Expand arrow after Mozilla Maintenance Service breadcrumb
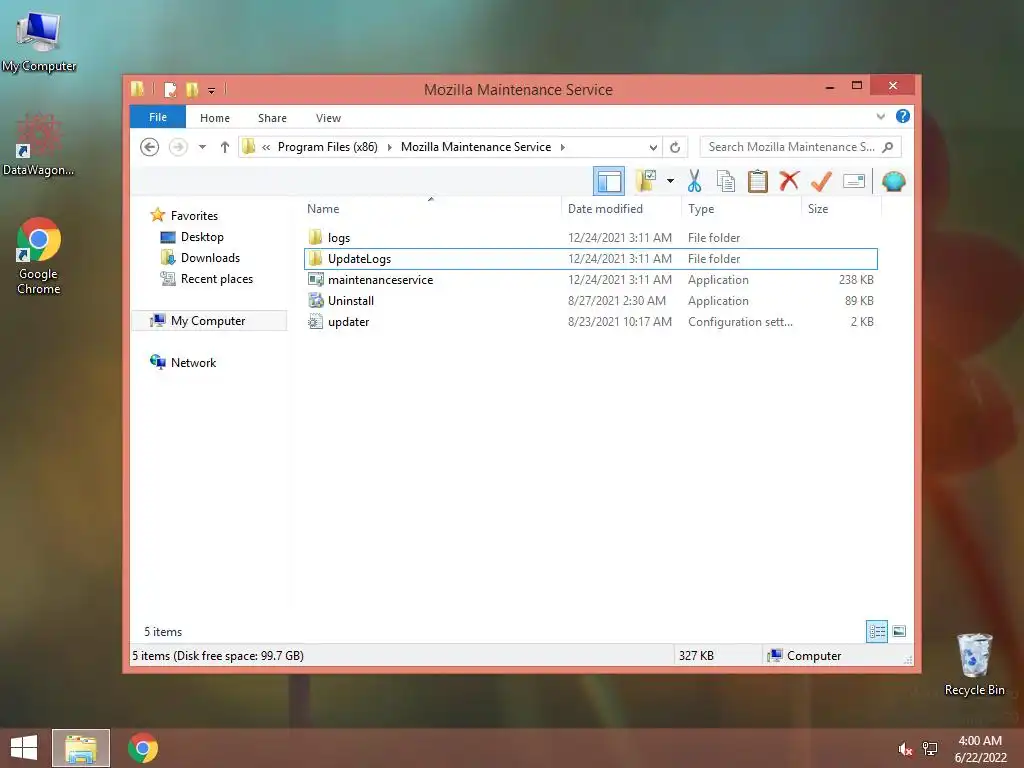Screen dimensions: 1024x768 point(562,147)
